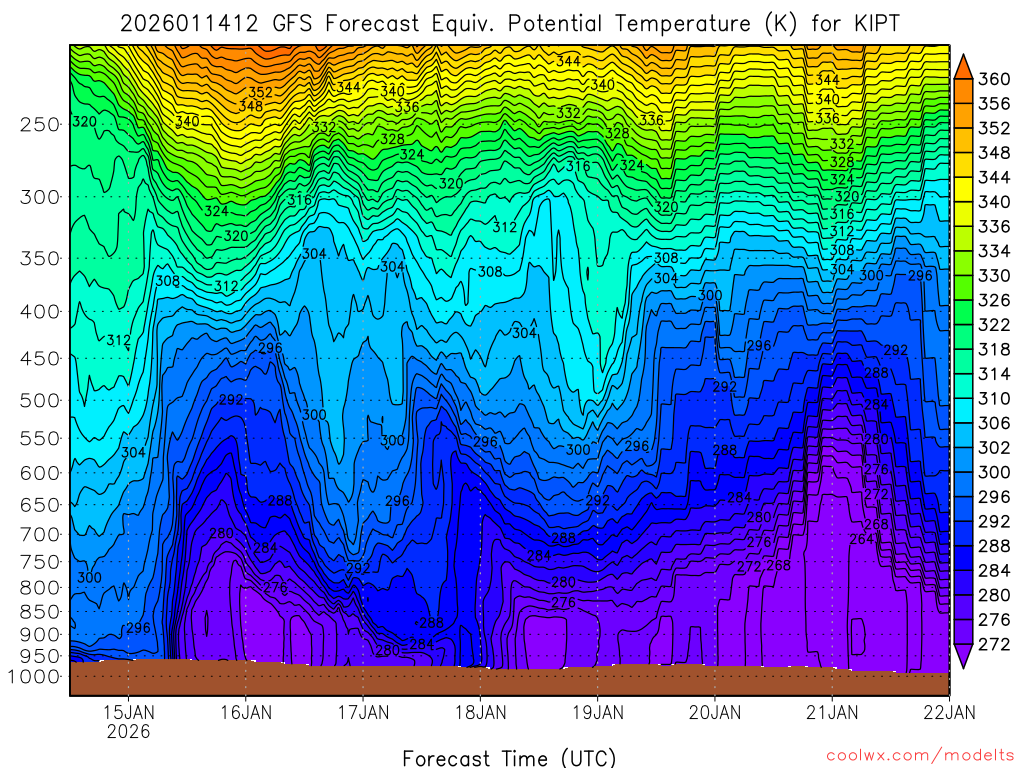This screenshot has width=1024, height=768.
Task: Select the 17JAN date label
Action: 363,712
